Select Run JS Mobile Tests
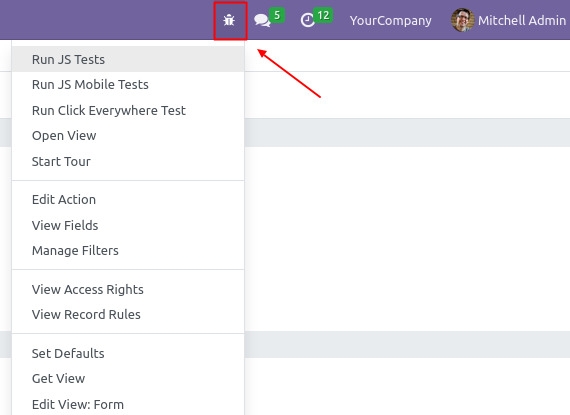 tap(128, 84)
